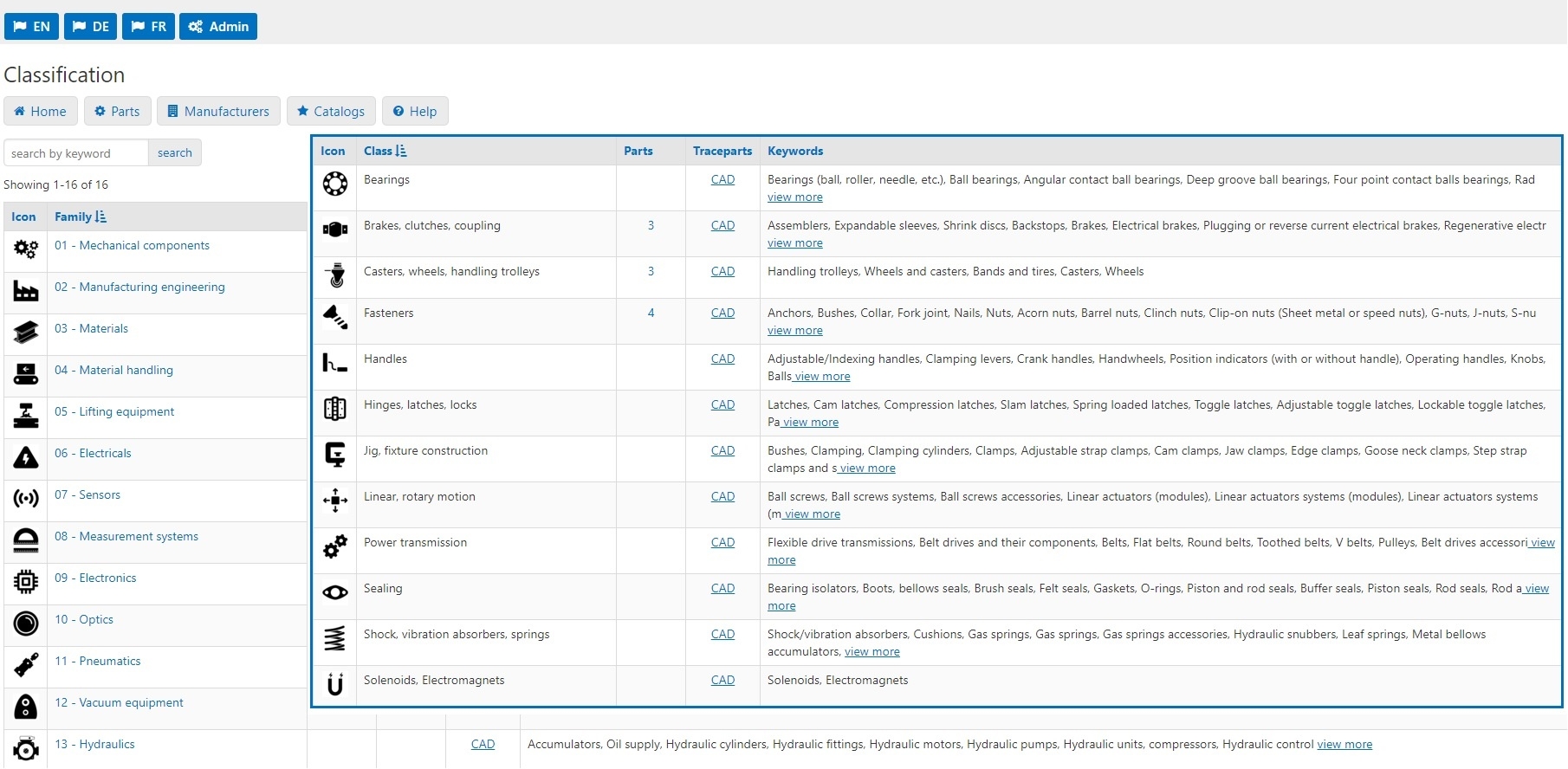Open the CAD link for Bearings
This screenshot has height=769, width=1568.
722,180
